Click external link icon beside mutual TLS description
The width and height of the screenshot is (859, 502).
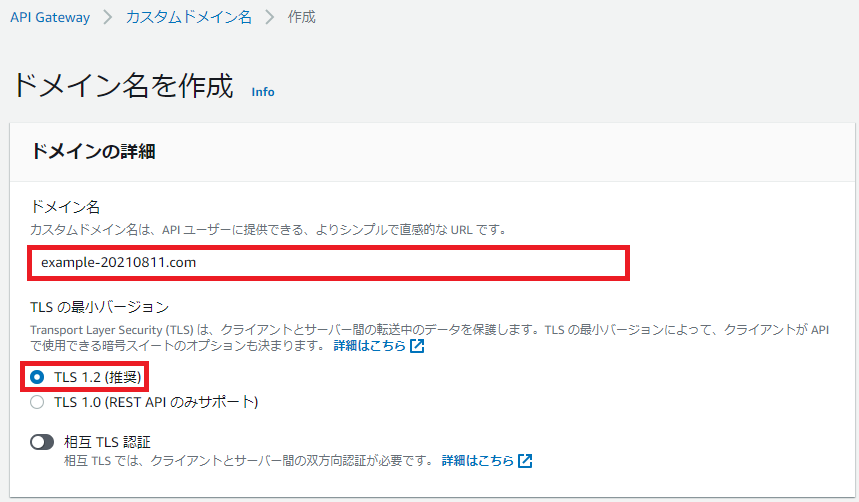point(525,460)
